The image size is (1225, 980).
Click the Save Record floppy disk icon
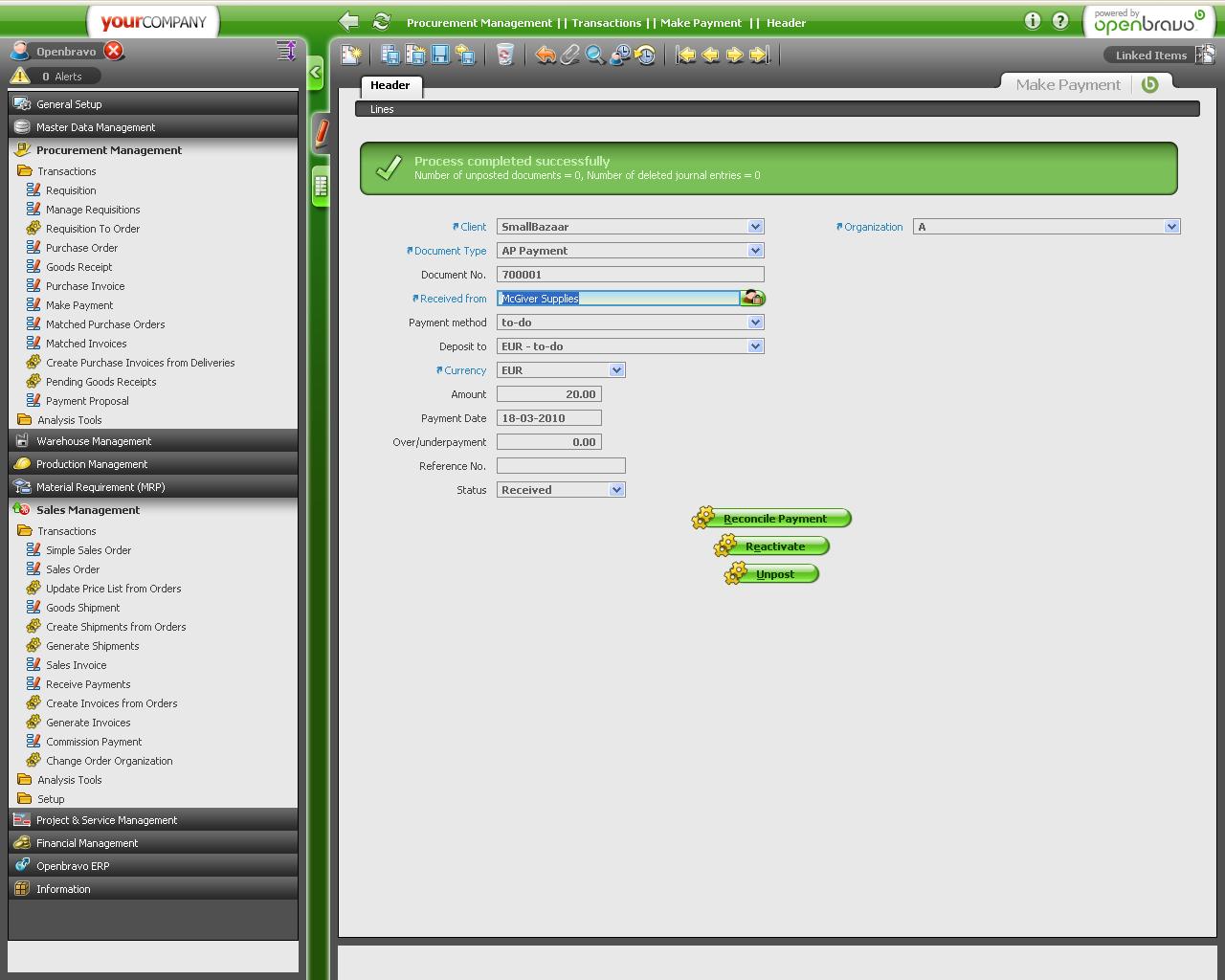point(440,56)
